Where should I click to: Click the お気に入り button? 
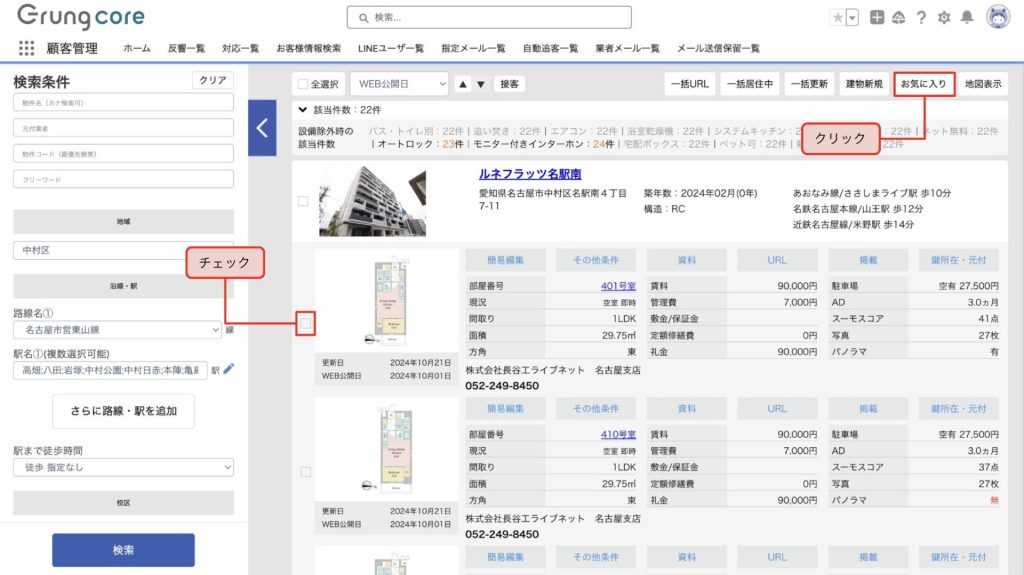(x=923, y=84)
